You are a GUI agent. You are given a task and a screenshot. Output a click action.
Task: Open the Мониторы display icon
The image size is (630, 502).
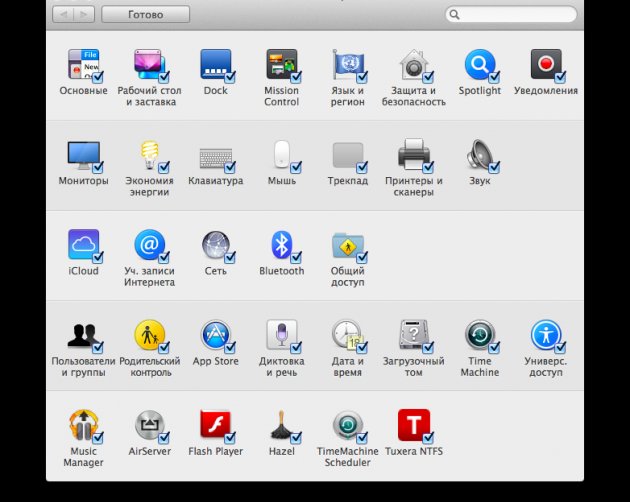coord(83,155)
